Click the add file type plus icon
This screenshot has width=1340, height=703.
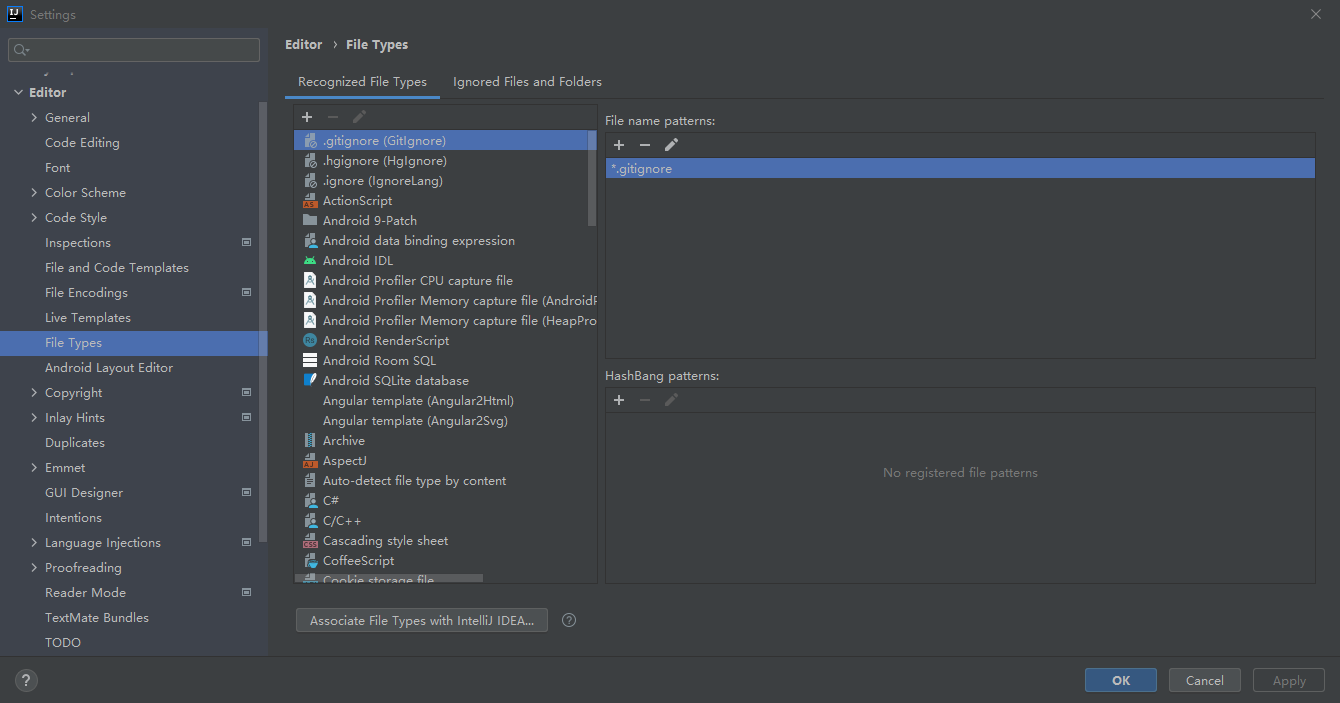(x=307, y=117)
